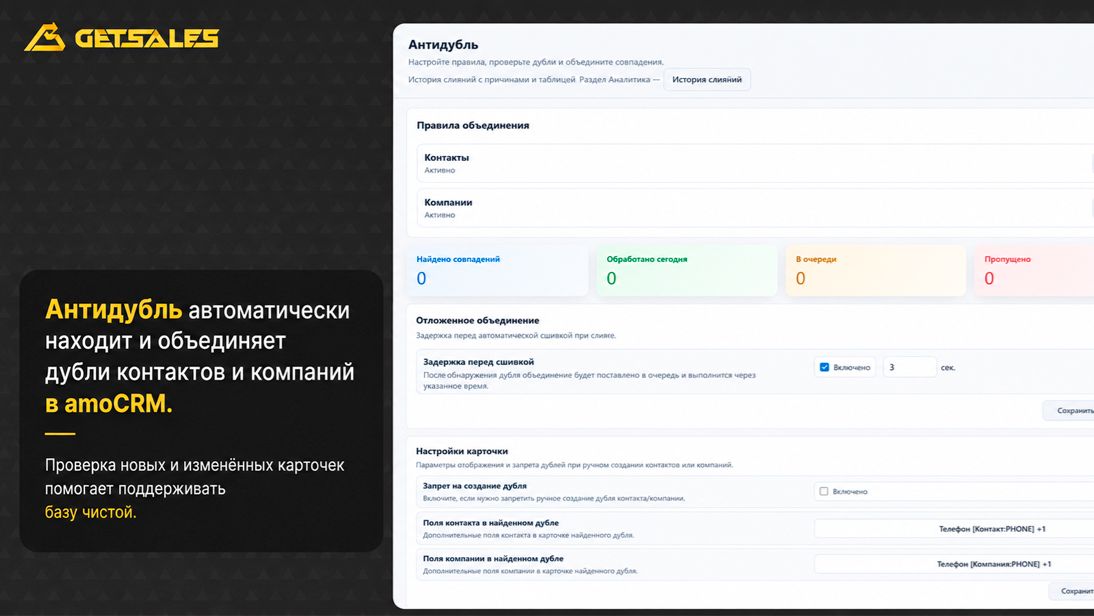This screenshot has height=616, width=1094.
Task: Click the Антидубль page heading
Action: coord(443,45)
